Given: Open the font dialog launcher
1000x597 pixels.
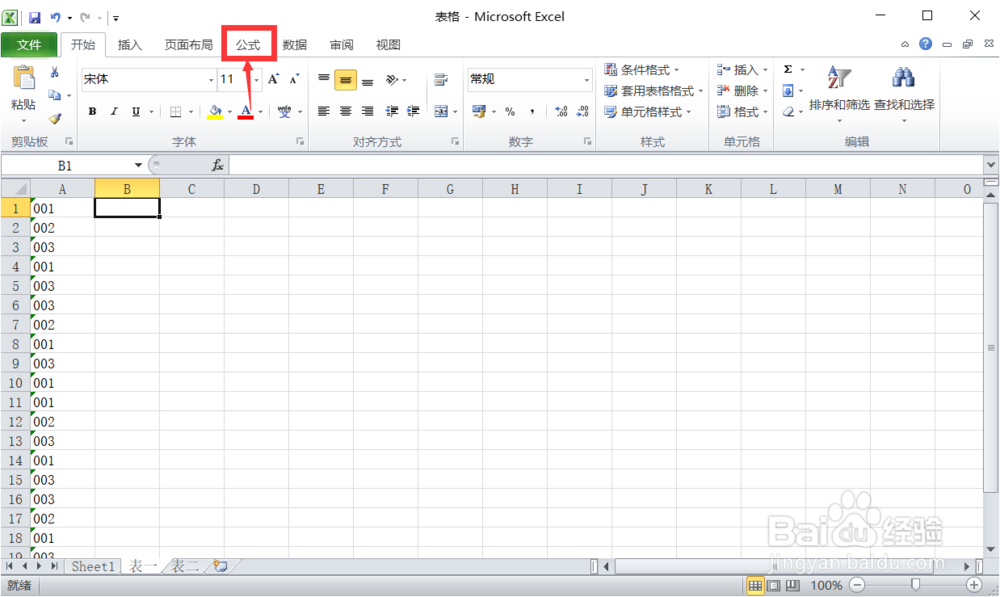Looking at the screenshot, I should click(300, 142).
